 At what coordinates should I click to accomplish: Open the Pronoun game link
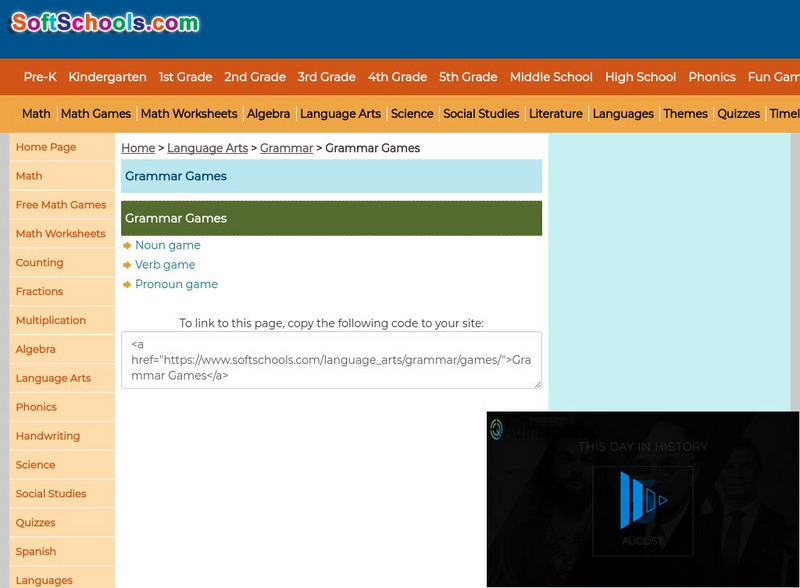click(177, 284)
